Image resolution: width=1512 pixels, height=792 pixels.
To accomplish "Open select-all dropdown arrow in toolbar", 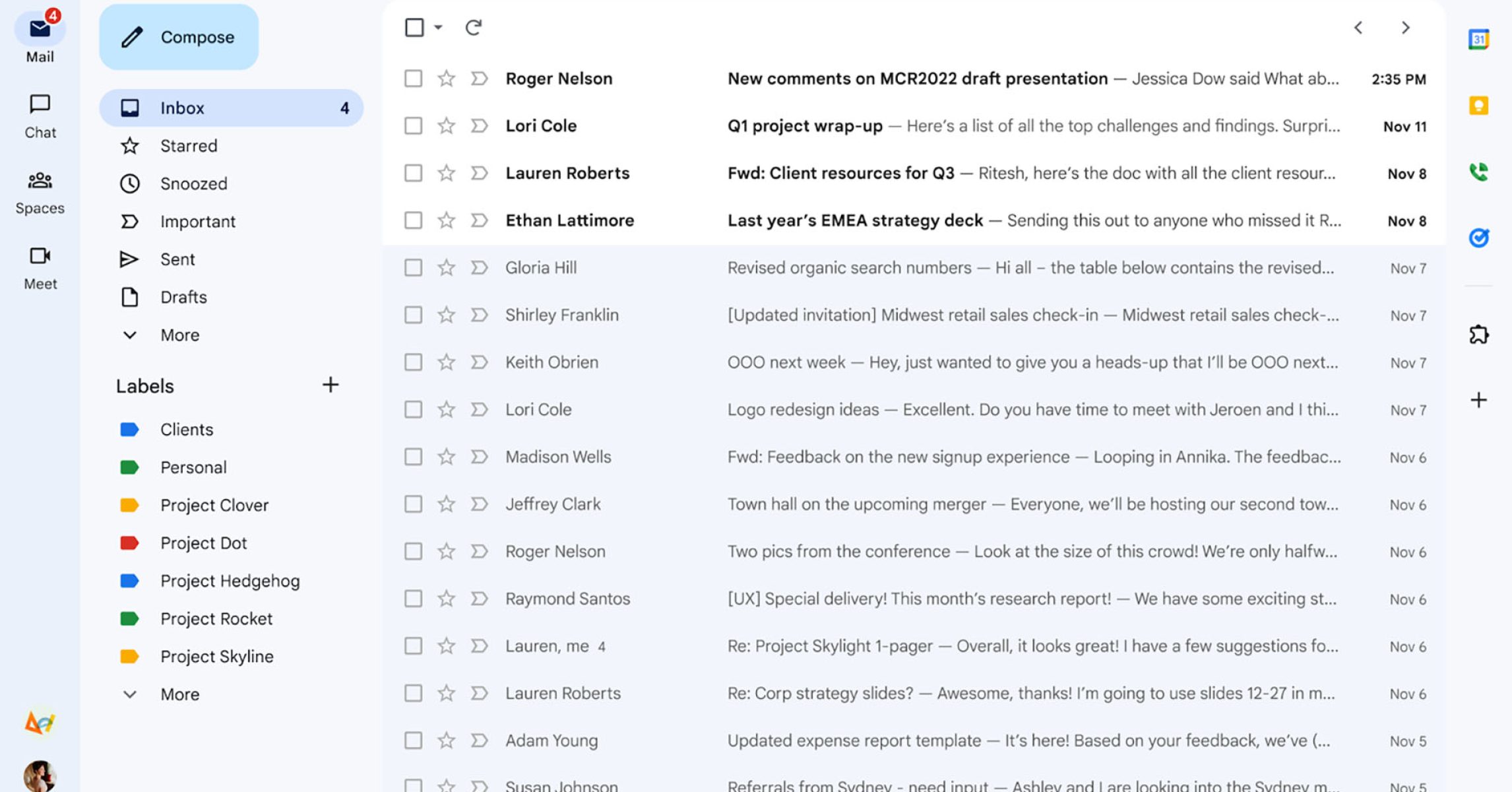I will (x=438, y=28).
